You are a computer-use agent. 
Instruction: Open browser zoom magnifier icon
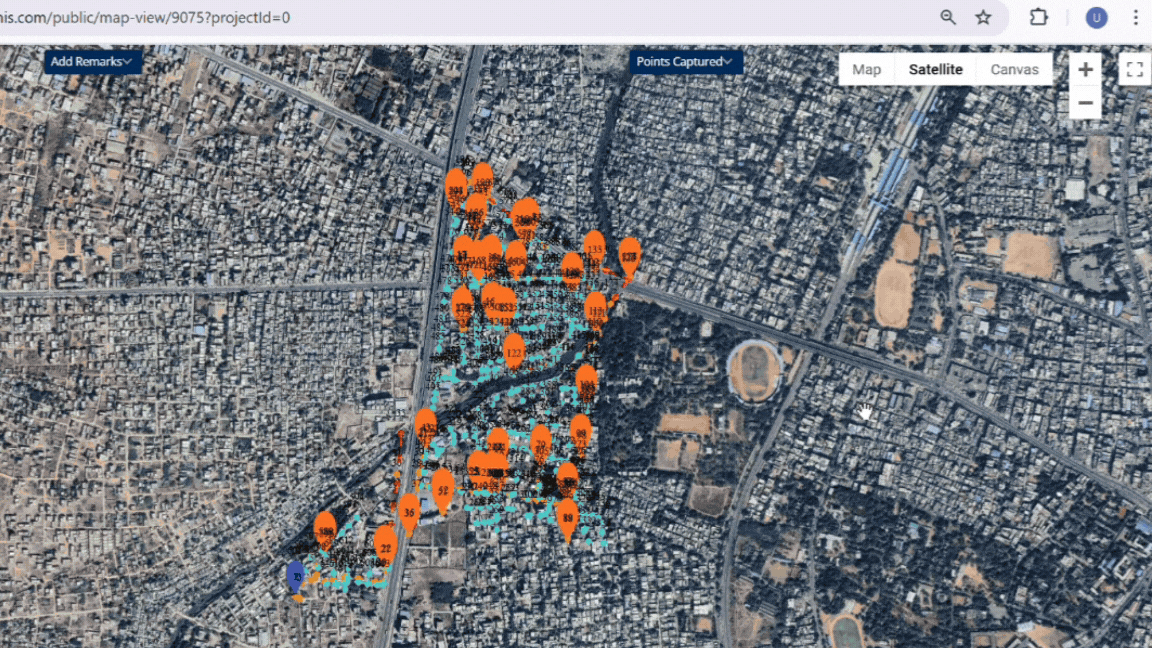pyautogui.click(x=948, y=17)
